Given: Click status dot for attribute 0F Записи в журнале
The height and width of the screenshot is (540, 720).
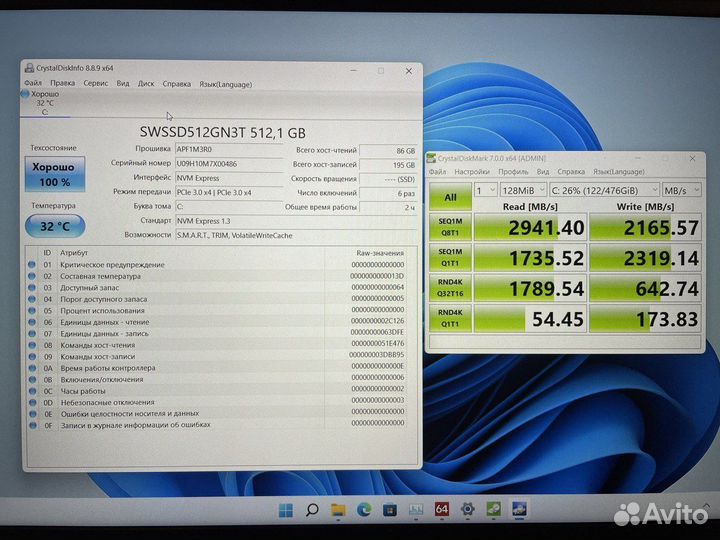Looking at the screenshot, I should [33, 425].
